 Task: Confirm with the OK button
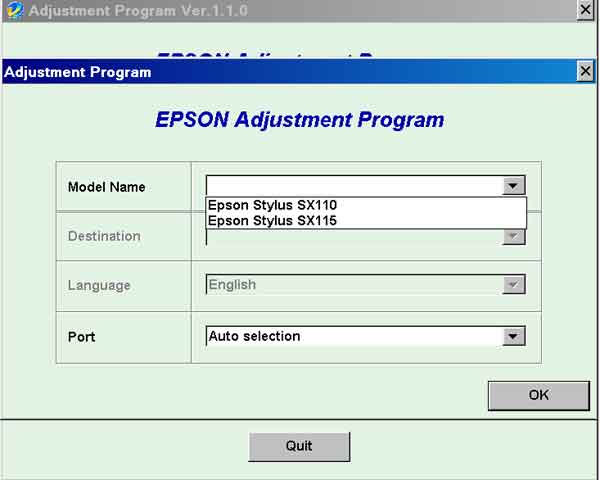tap(538, 395)
